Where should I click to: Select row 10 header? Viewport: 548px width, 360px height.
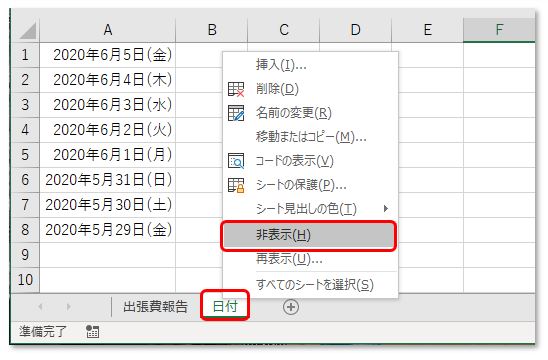coord(25,280)
